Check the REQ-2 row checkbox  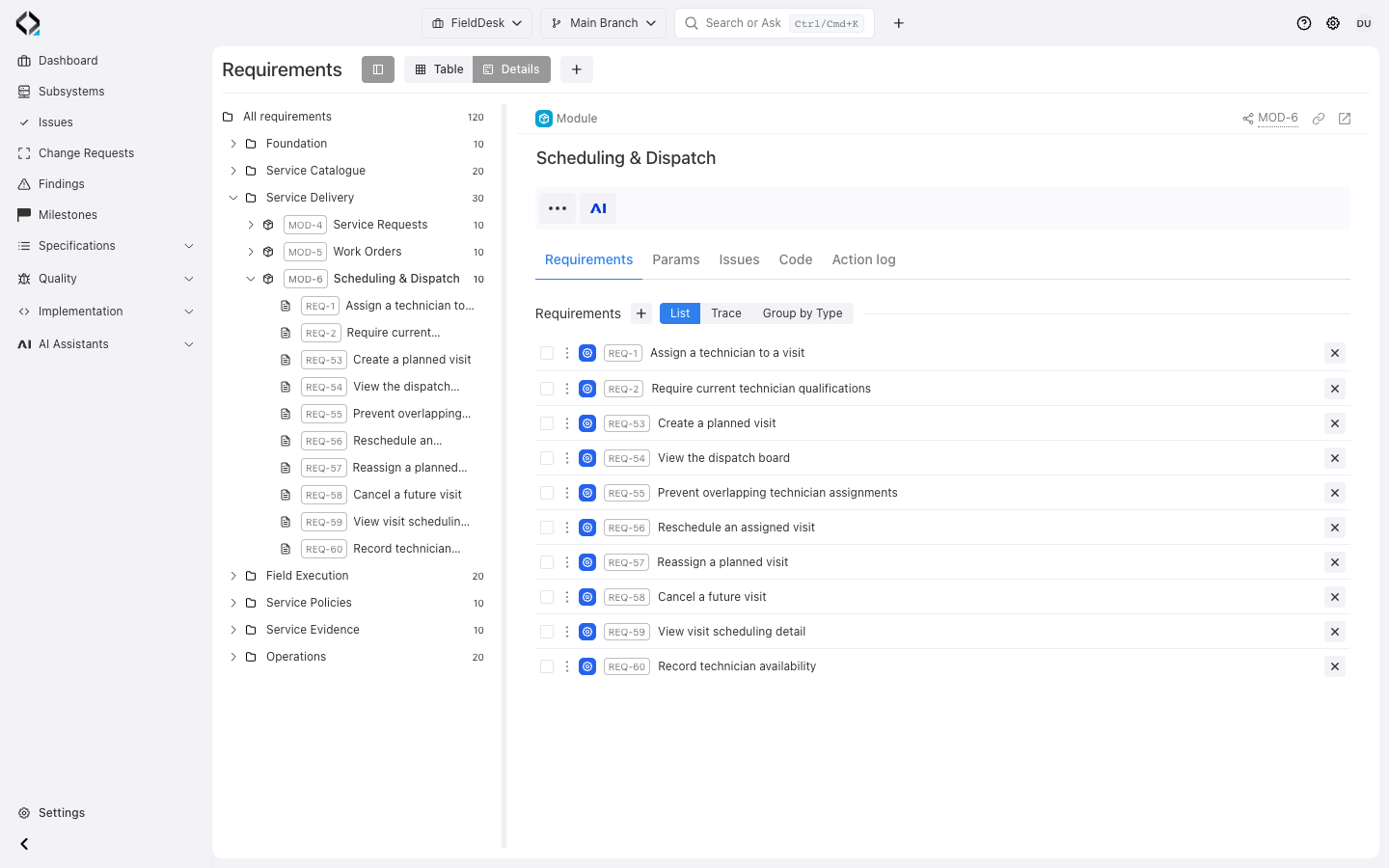tap(547, 389)
